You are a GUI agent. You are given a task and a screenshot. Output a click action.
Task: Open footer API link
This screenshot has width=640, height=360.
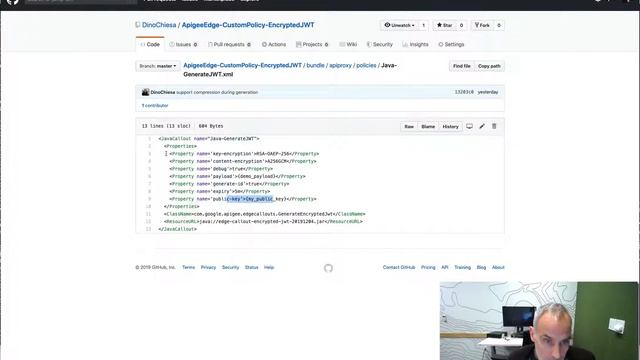[x=444, y=267]
